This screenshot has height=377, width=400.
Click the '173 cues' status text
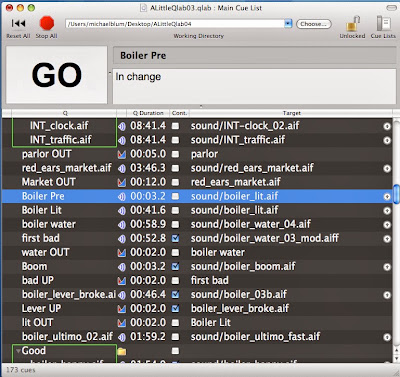click(21, 370)
